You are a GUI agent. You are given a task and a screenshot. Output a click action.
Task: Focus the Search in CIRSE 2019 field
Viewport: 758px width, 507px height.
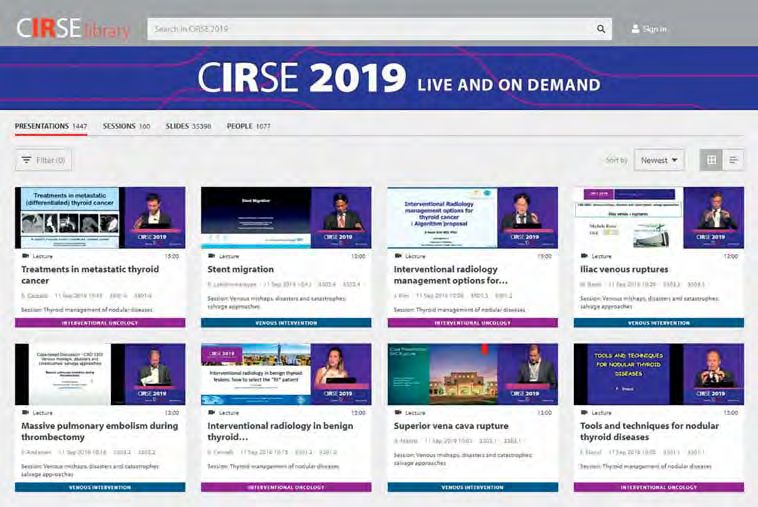coord(379,29)
